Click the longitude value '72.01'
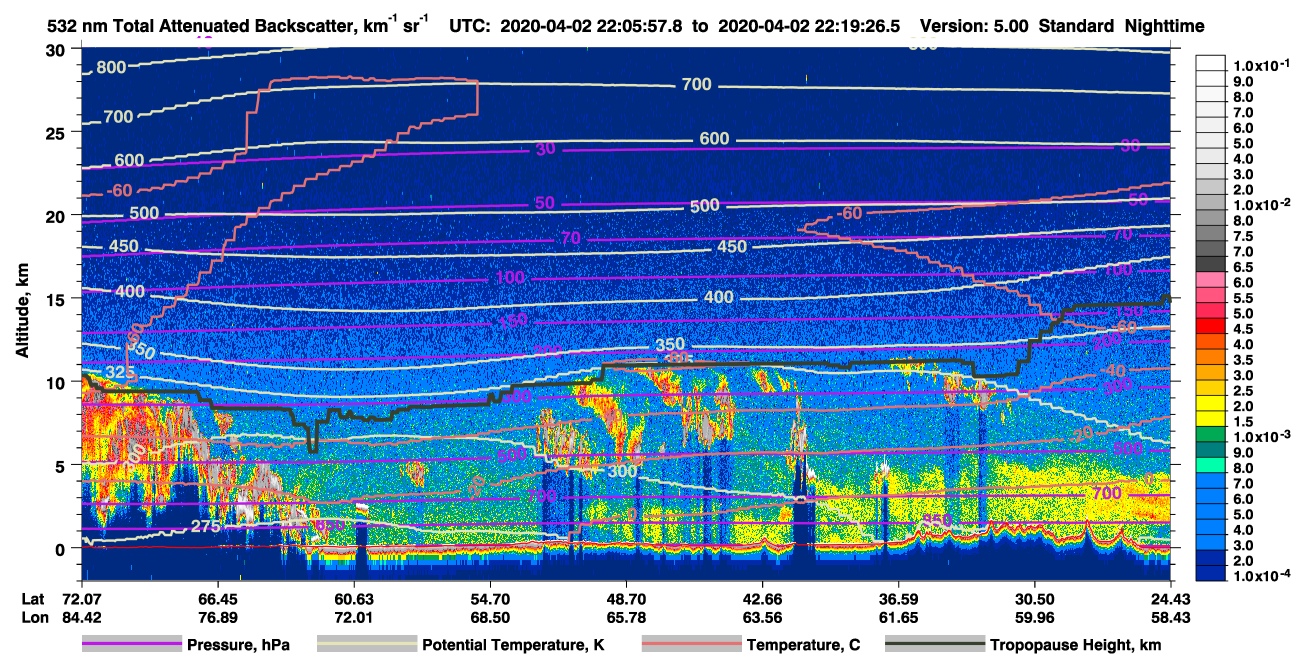This screenshot has height=667, width=1300. (354, 617)
